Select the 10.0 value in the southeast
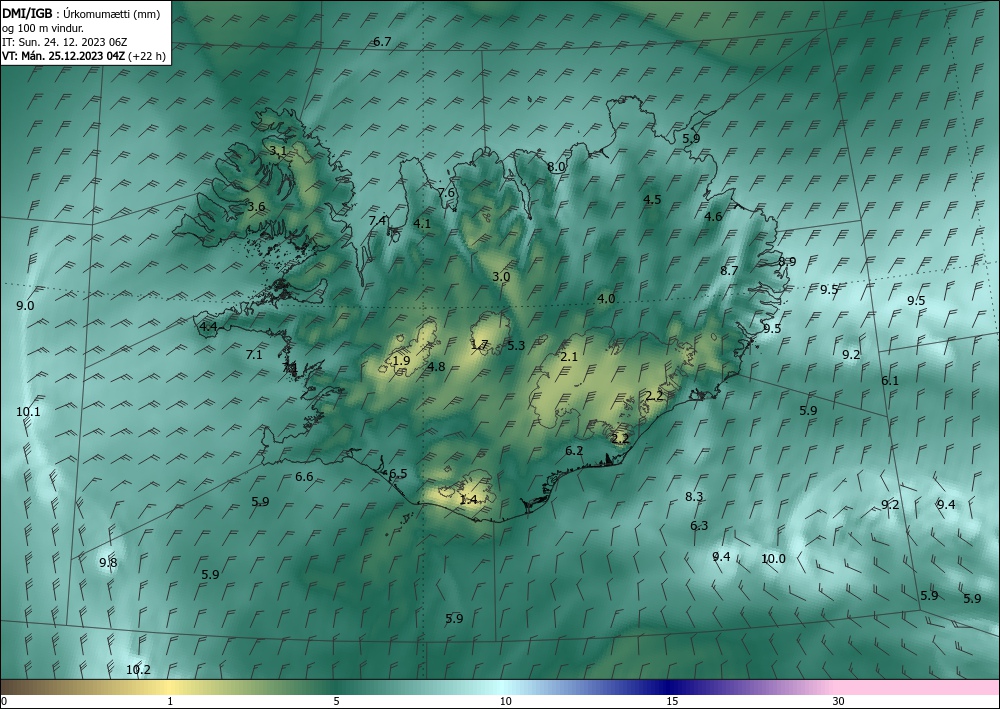The image size is (1000, 709). 773,559
